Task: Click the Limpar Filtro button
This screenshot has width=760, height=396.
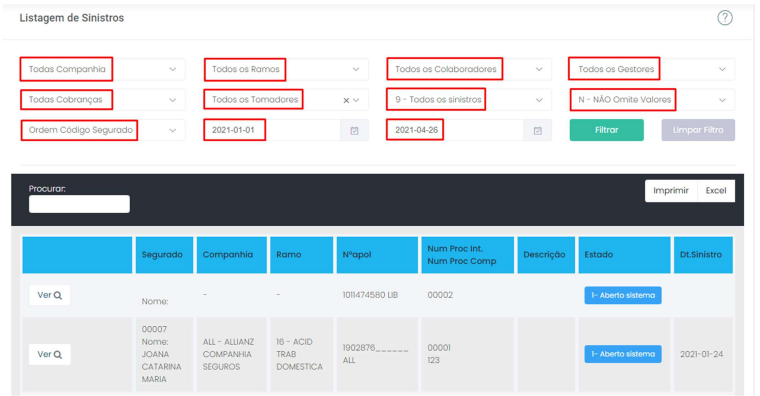Action: 698,130
